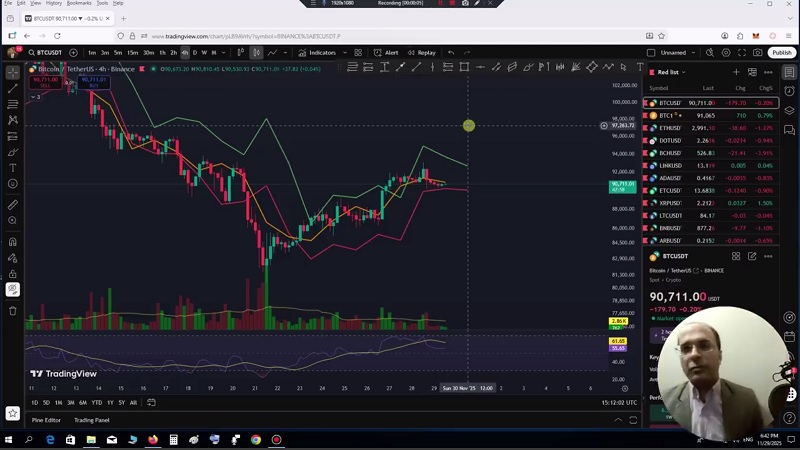Enter fullscreen chart mode

click(x=743, y=52)
